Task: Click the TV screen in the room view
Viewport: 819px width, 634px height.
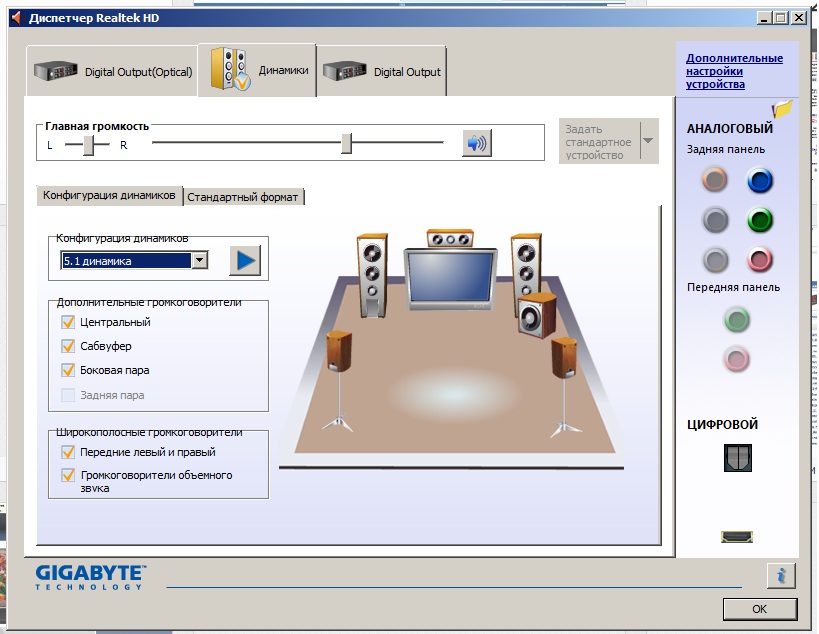Action: (450, 276)
